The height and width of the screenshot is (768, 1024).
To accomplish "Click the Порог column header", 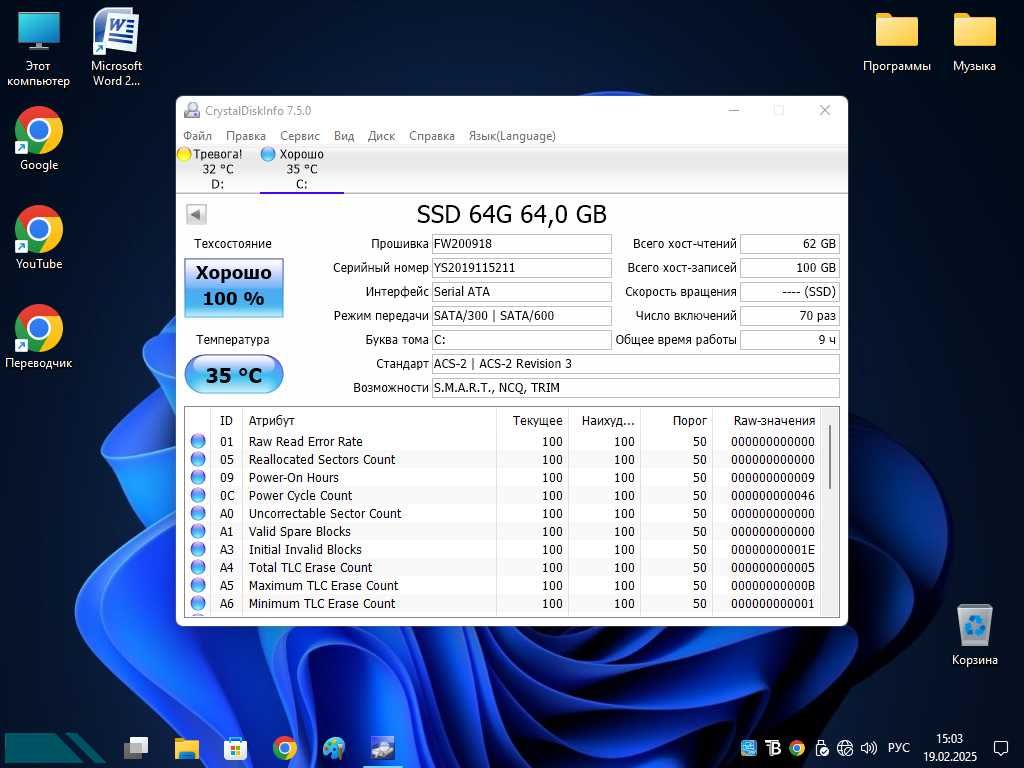I will (676, 421).
